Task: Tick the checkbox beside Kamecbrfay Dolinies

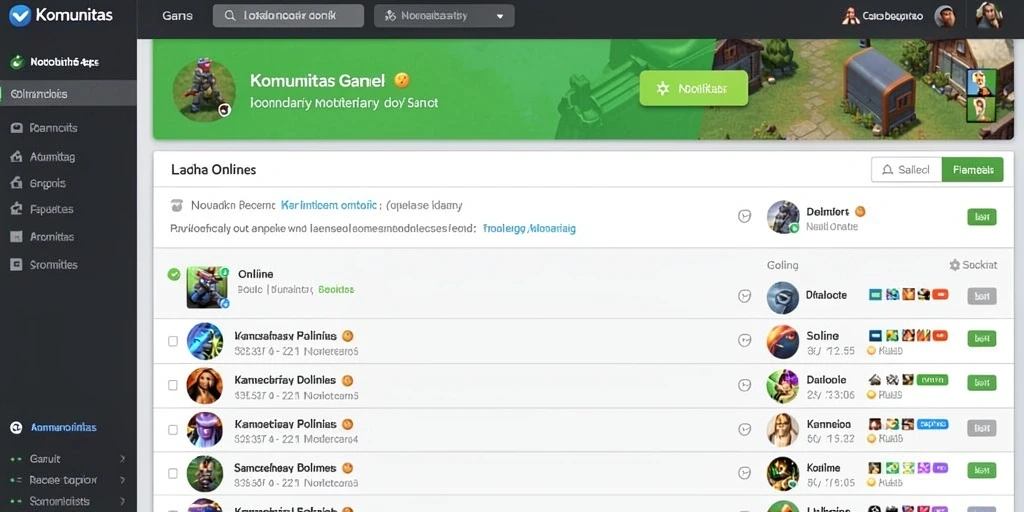Action: (173, 385)
